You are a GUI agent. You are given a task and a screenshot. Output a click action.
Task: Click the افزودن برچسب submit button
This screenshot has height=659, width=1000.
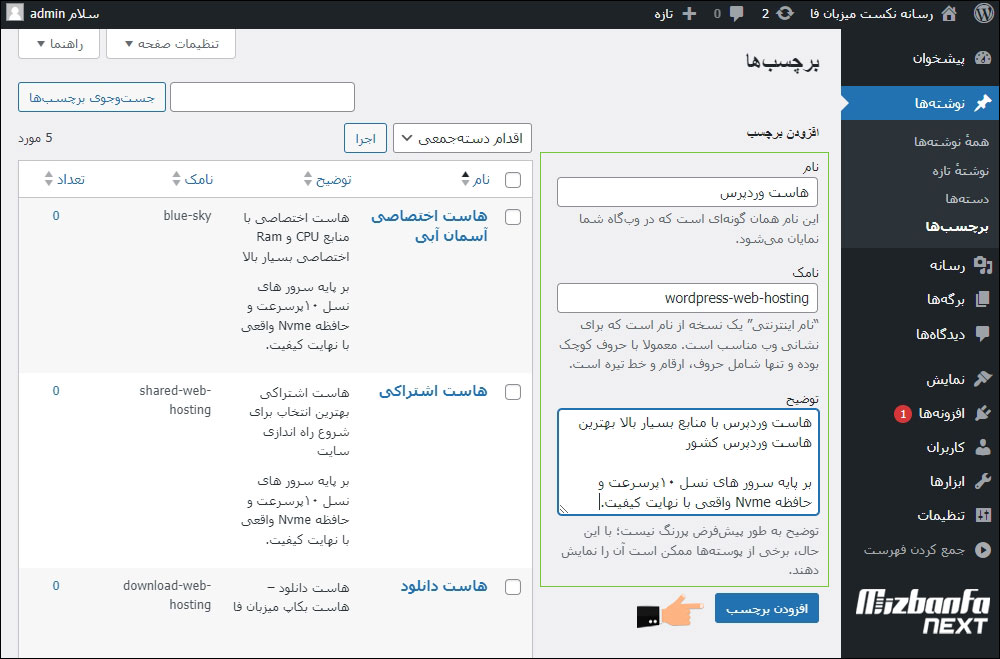(x=767, y=609)
